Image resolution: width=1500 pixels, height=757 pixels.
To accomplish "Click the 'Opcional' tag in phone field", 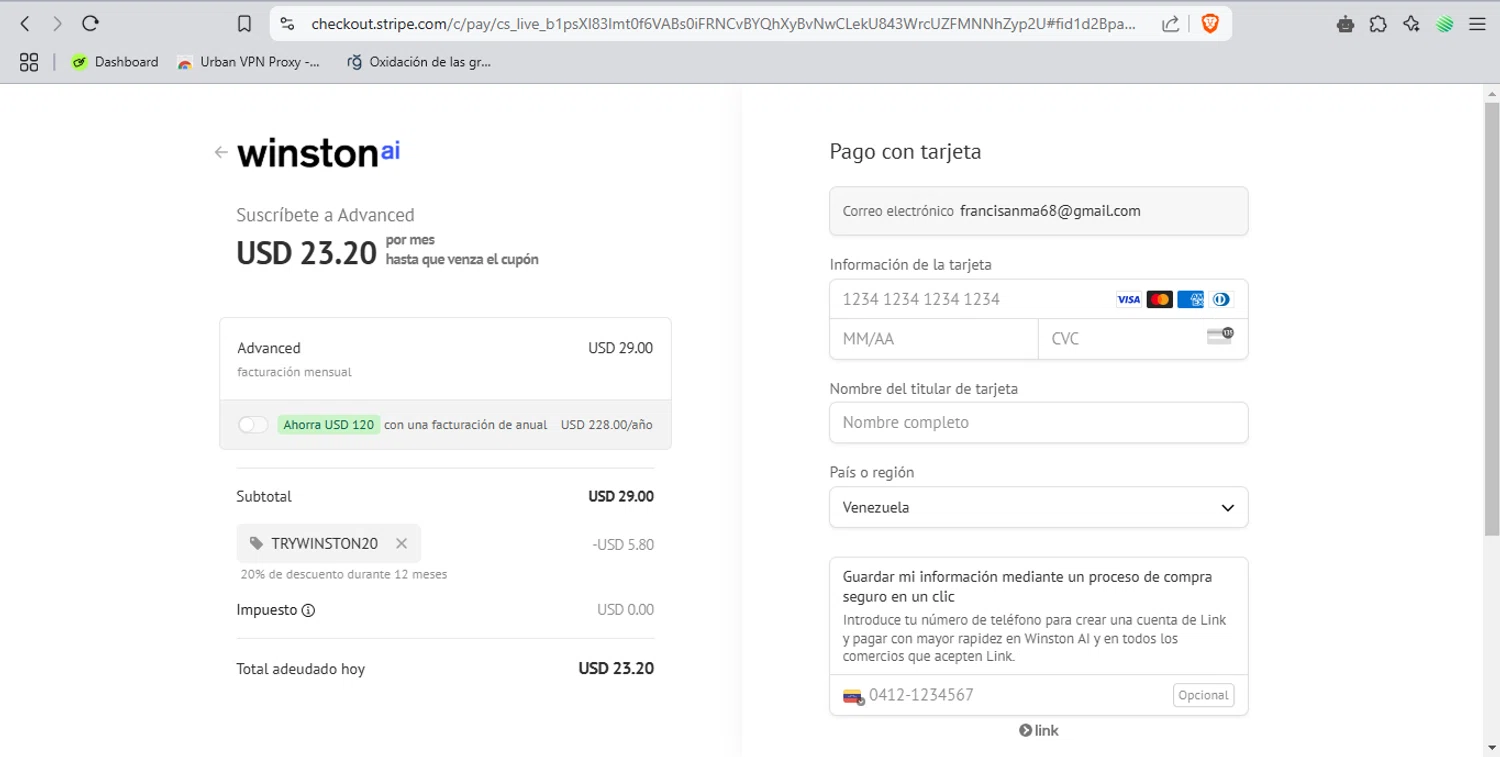I will tap(1203, 695).
